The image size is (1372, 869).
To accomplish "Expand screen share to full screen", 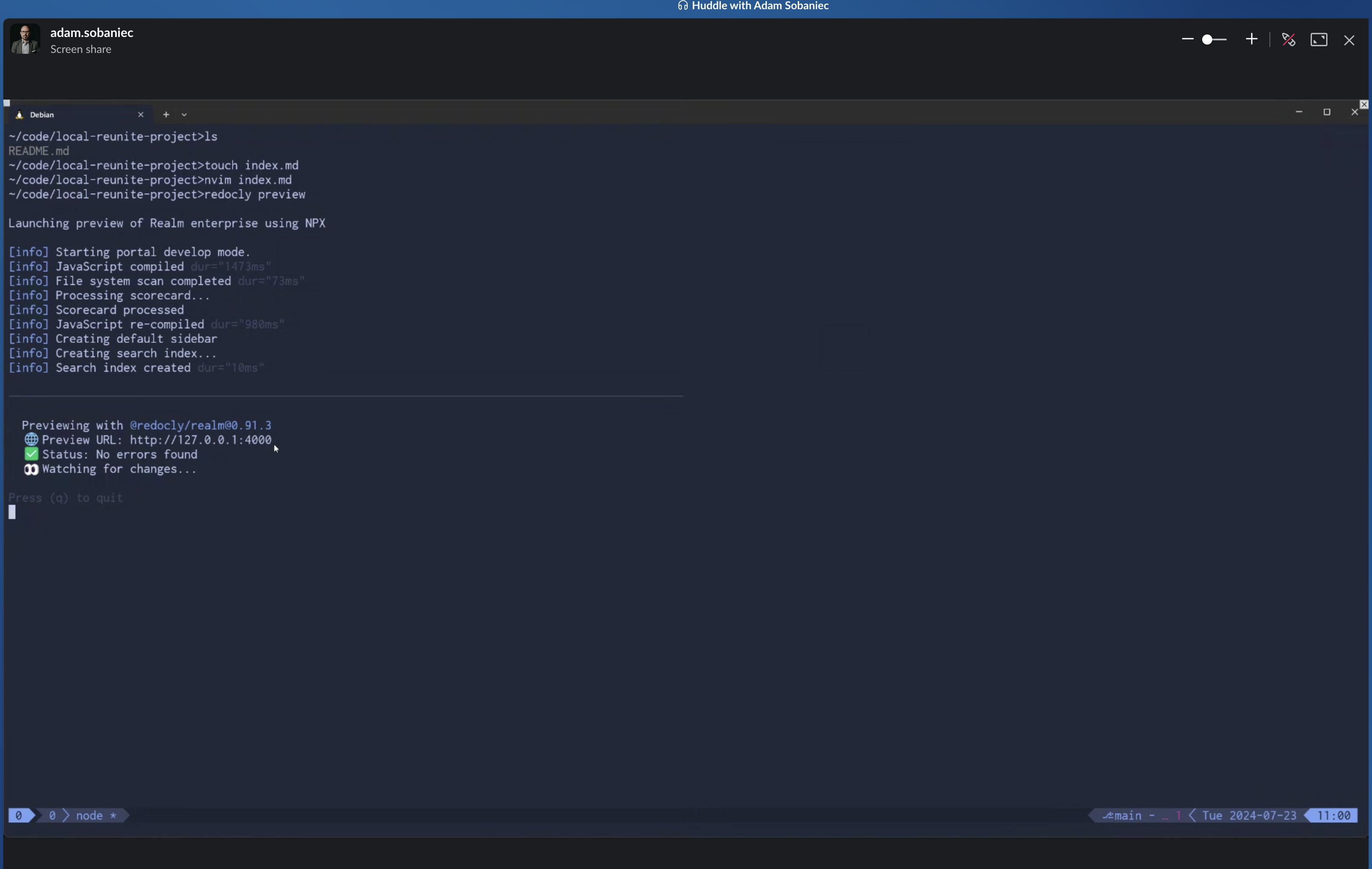I will click(x=1319, y=39).
